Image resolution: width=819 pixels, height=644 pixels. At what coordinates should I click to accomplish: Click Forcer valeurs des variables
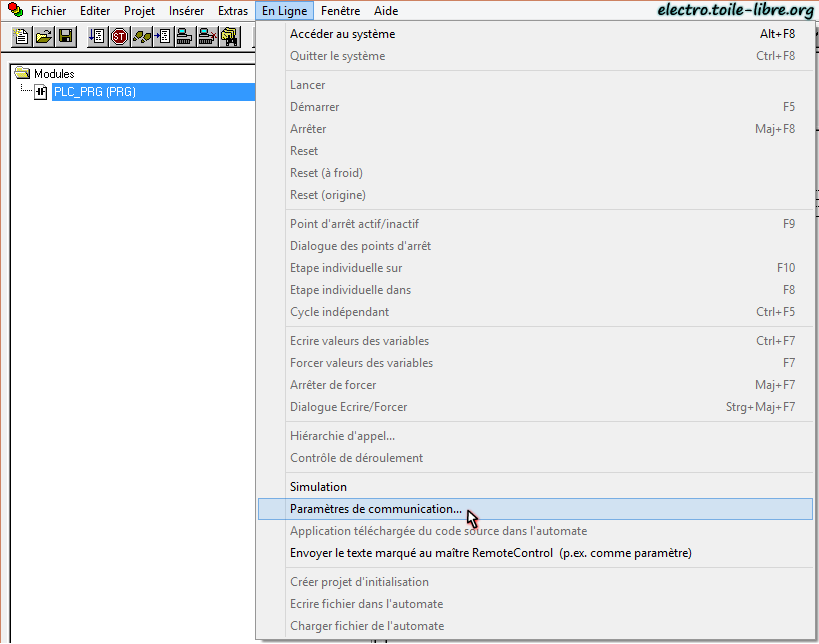click(x=535, y=362)
